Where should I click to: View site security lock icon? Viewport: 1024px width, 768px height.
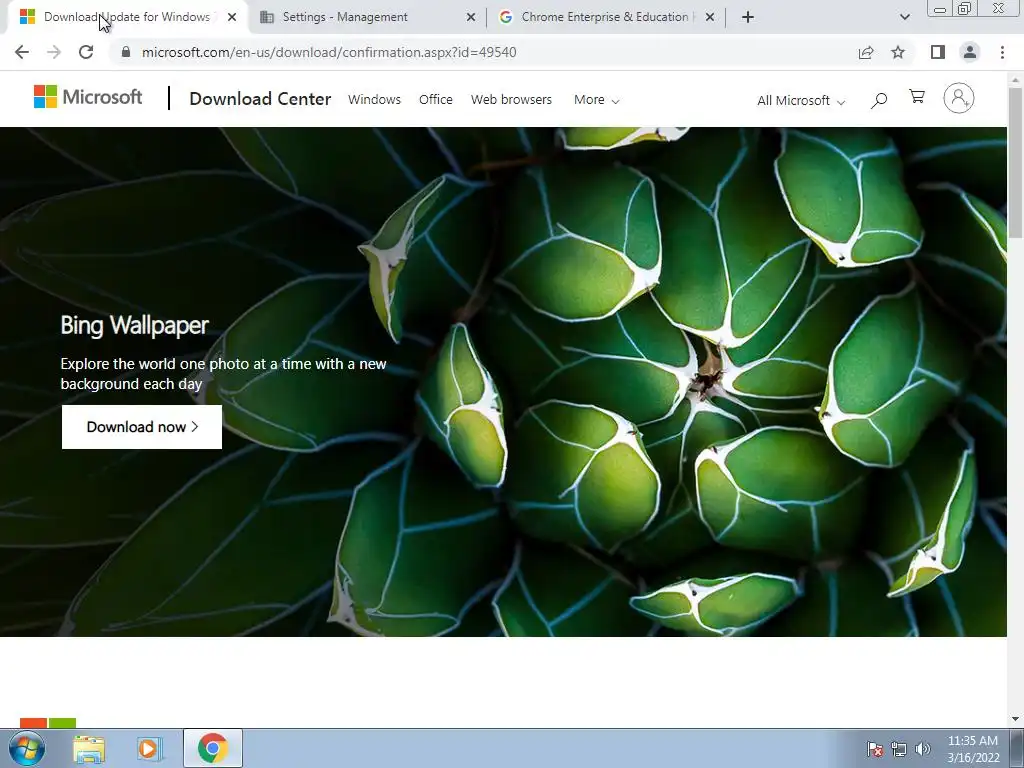pyautogui.click(x=125, y=52)
